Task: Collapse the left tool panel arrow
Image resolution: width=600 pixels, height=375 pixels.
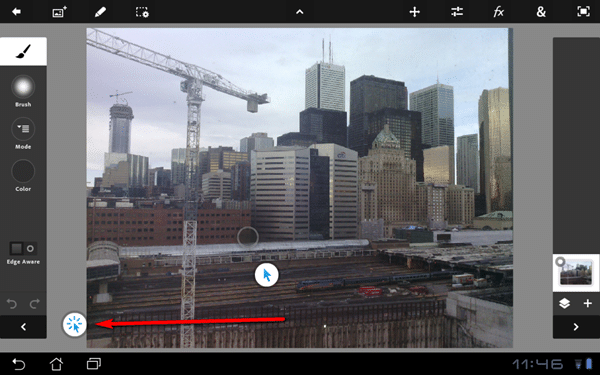Action: (23, 327)
